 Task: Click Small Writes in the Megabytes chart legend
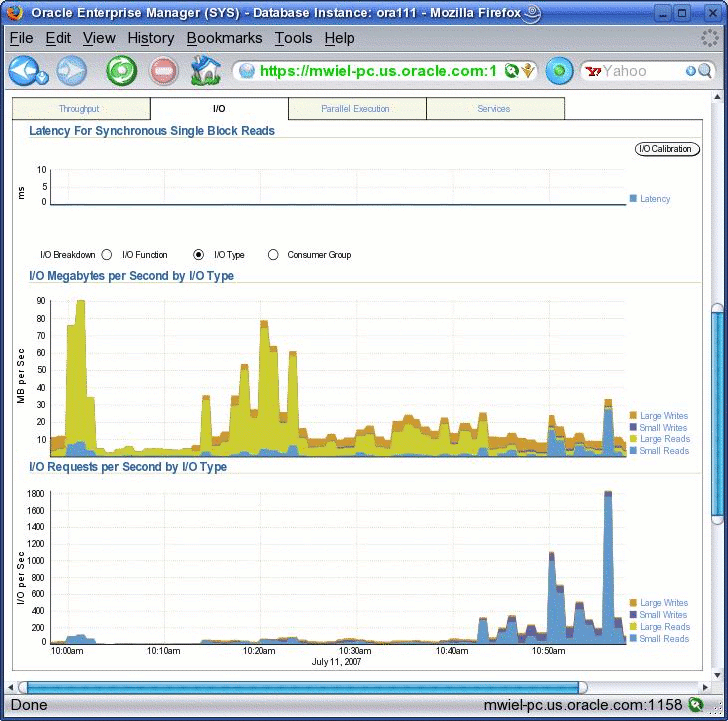tap(663, 428)
